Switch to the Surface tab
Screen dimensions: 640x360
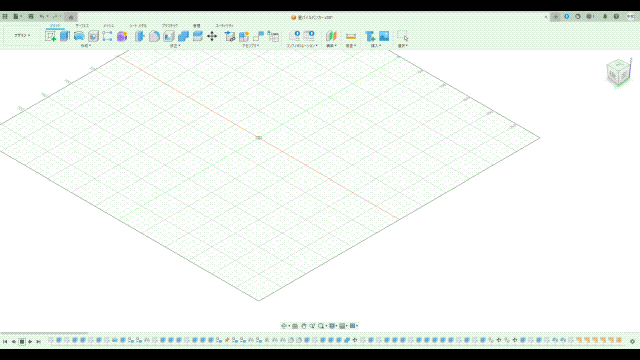[82, 25]
